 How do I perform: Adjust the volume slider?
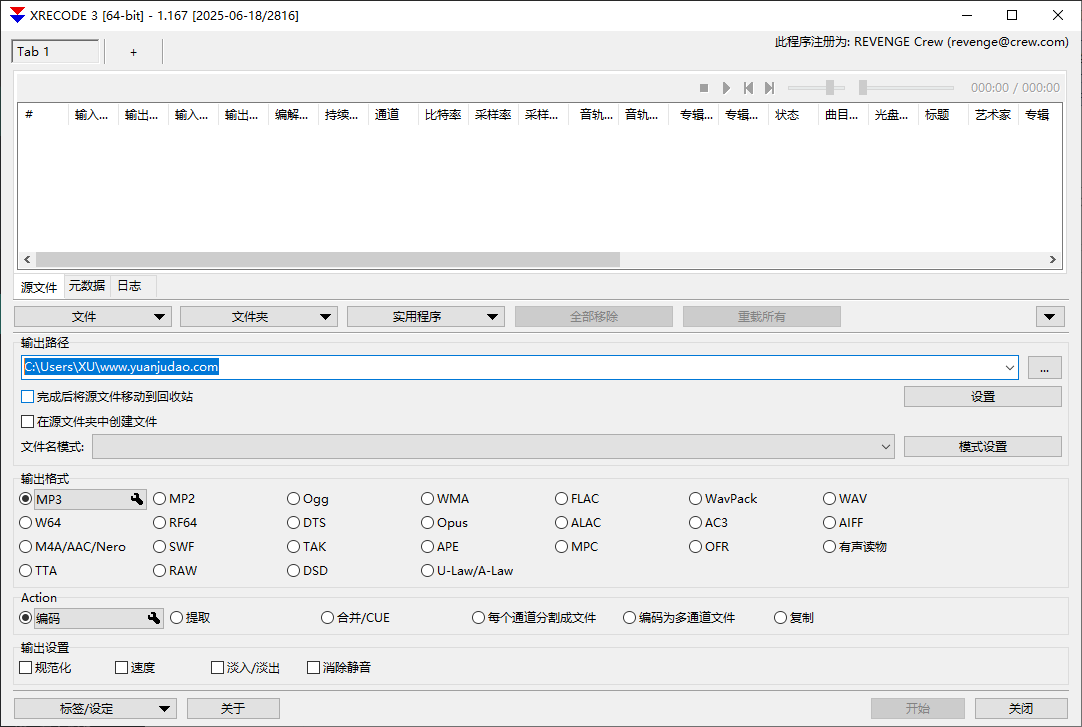pyautogui.click(x=816, y=88)
